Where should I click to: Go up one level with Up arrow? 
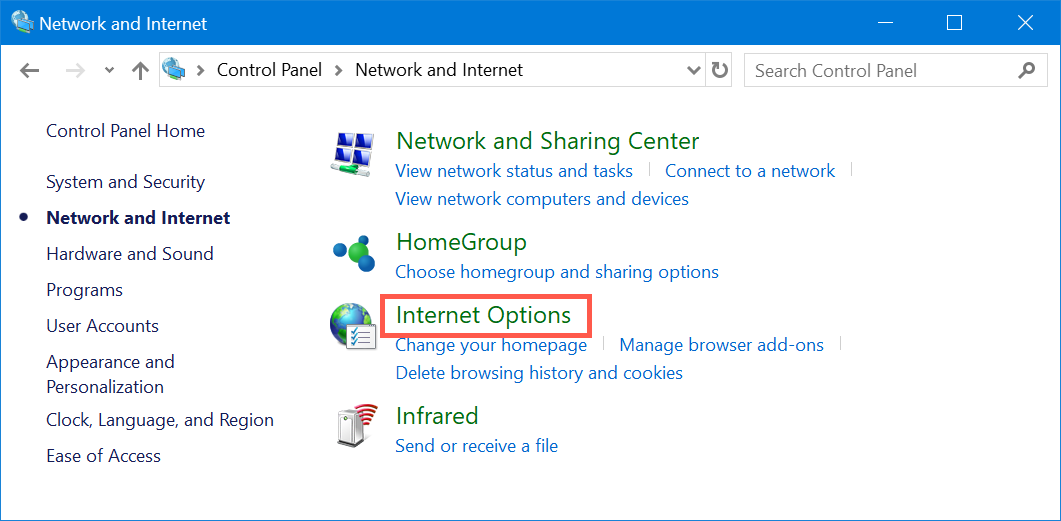(x=140, y=71)
